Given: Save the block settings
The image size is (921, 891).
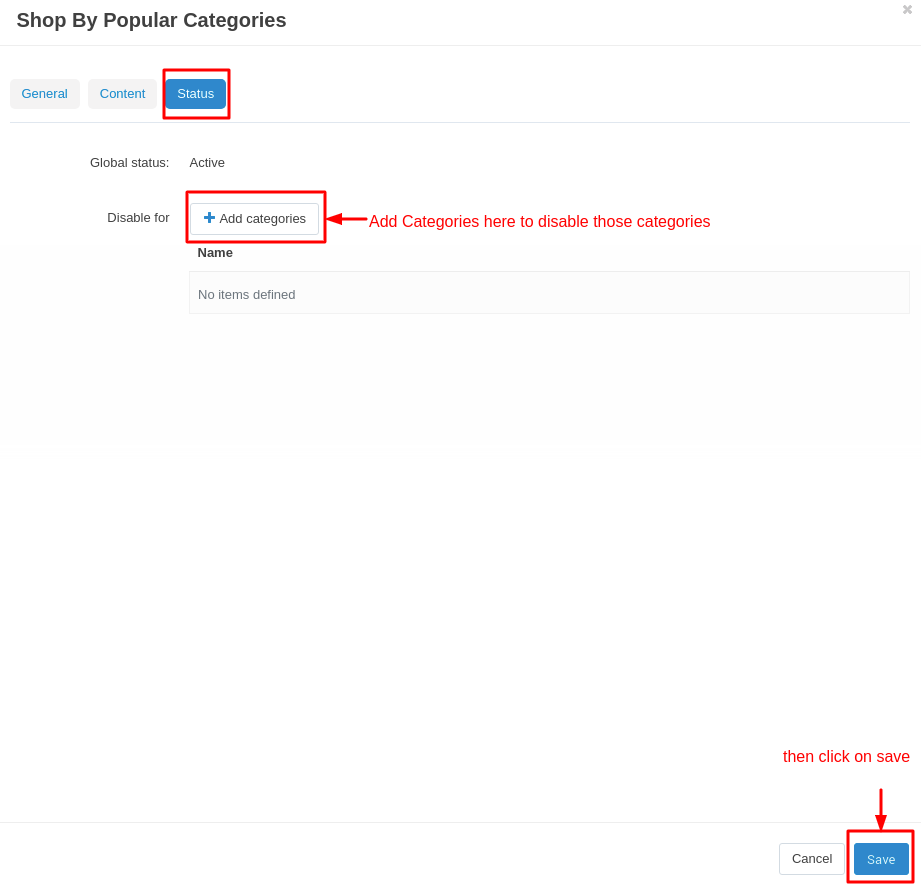Looking at the screenshot, I should (881, 859).
